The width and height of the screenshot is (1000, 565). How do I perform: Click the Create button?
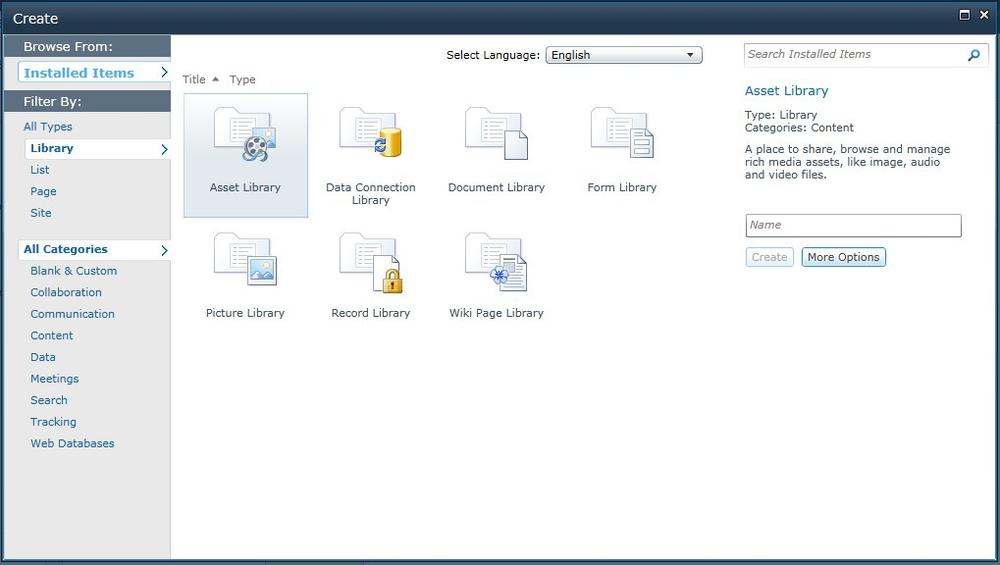(769, 257)
